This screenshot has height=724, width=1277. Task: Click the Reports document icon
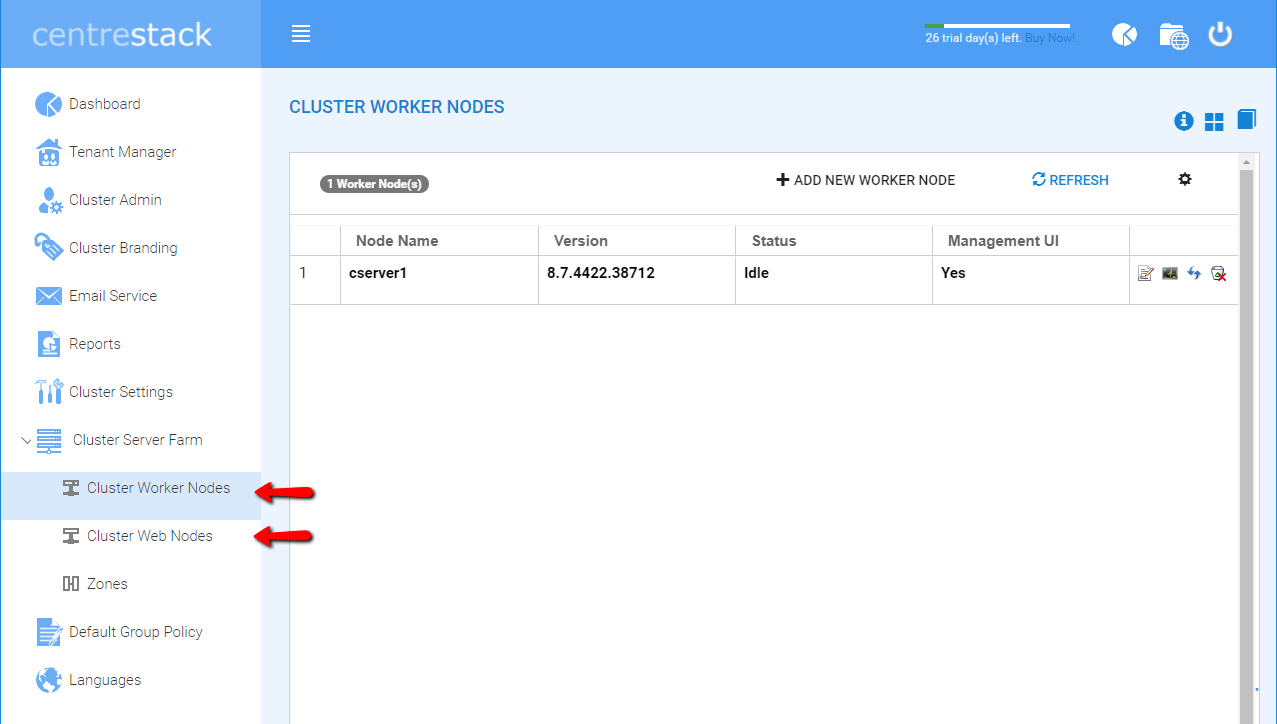point(48,344)
